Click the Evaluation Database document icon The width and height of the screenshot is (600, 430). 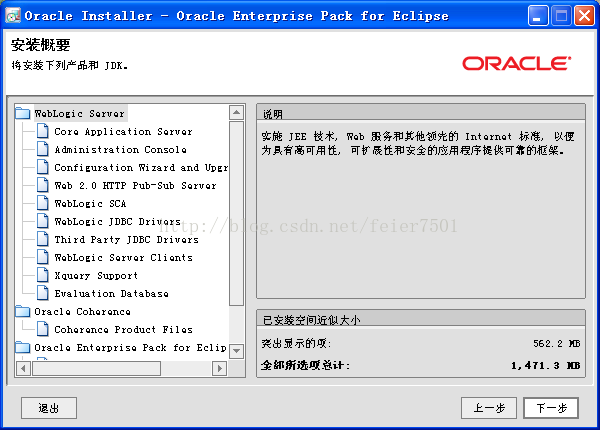point(43,293)
